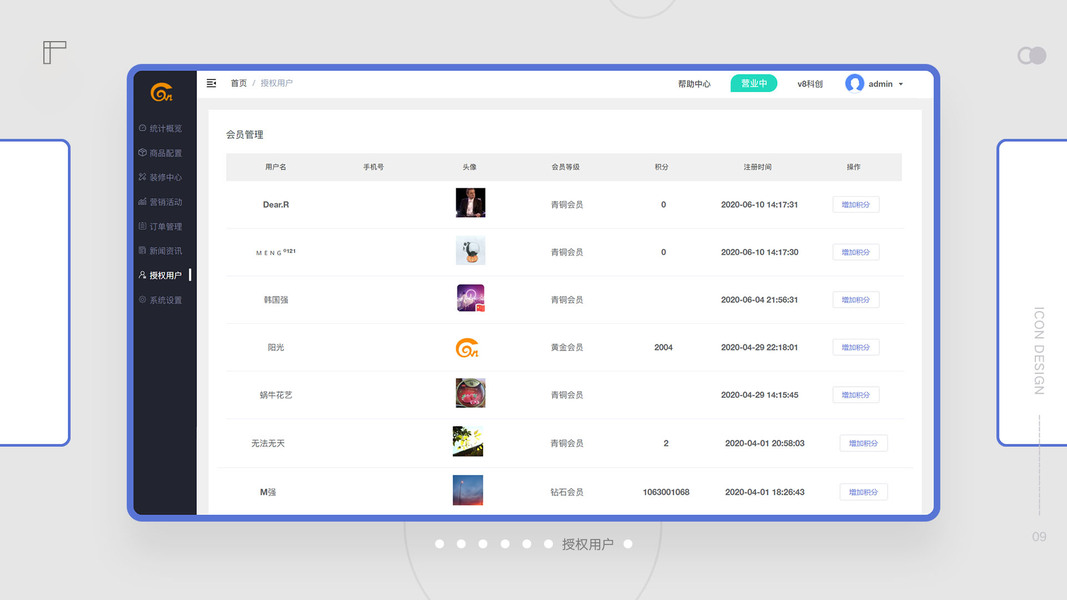
Task: Open 订单管理 in the sidebar
Action: pyautogui.click(x=161, y=227)
